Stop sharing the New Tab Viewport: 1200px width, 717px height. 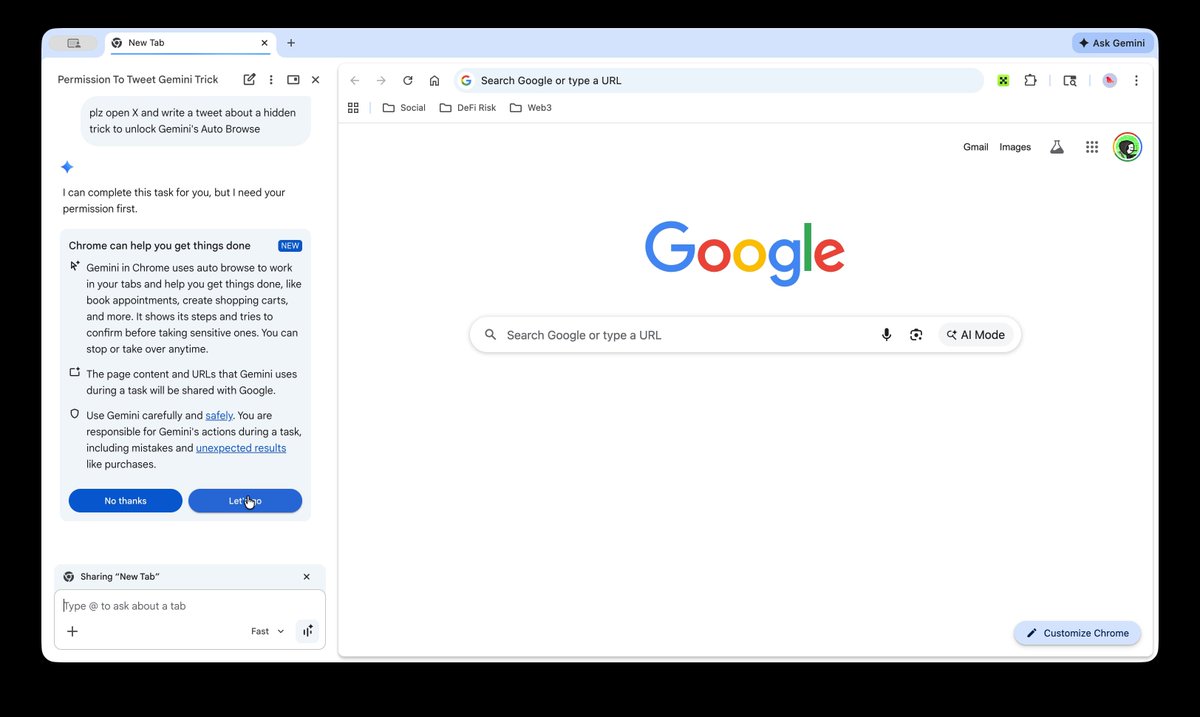[306, 577]
